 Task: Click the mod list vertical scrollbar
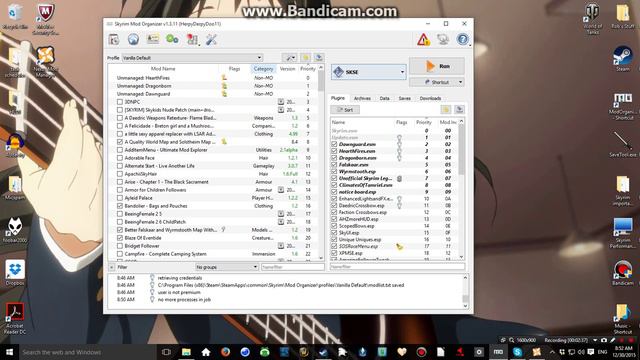pyautogui.click(x=321, y=163)
